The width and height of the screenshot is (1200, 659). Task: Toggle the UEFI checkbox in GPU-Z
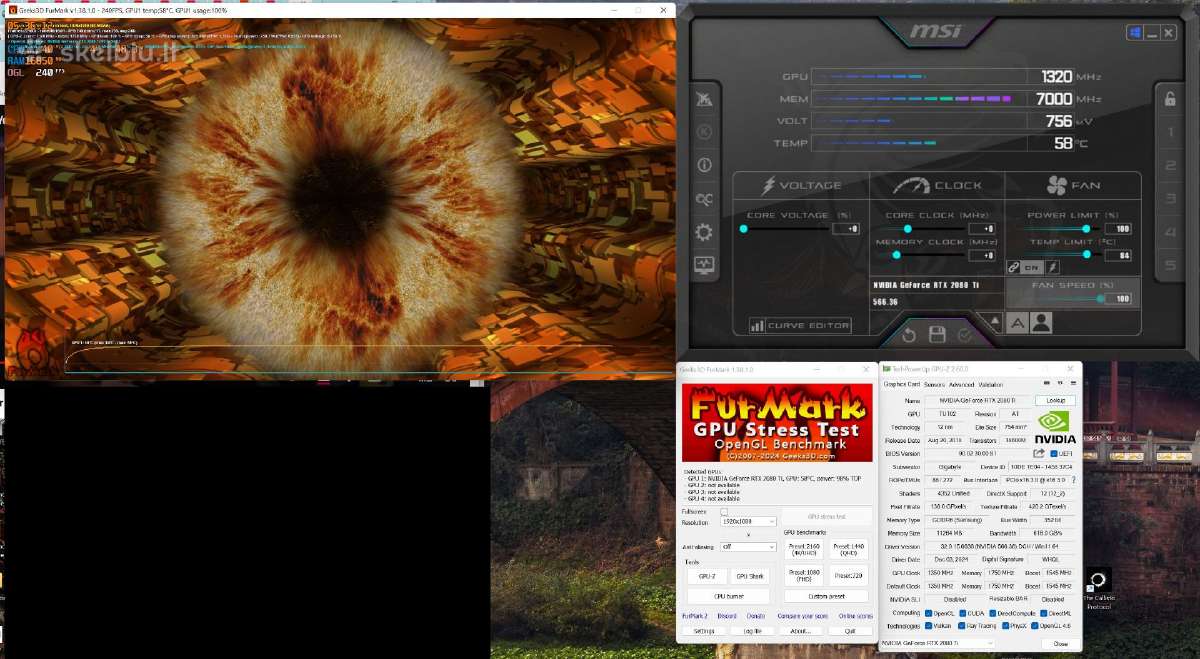tap(1054, 453)
